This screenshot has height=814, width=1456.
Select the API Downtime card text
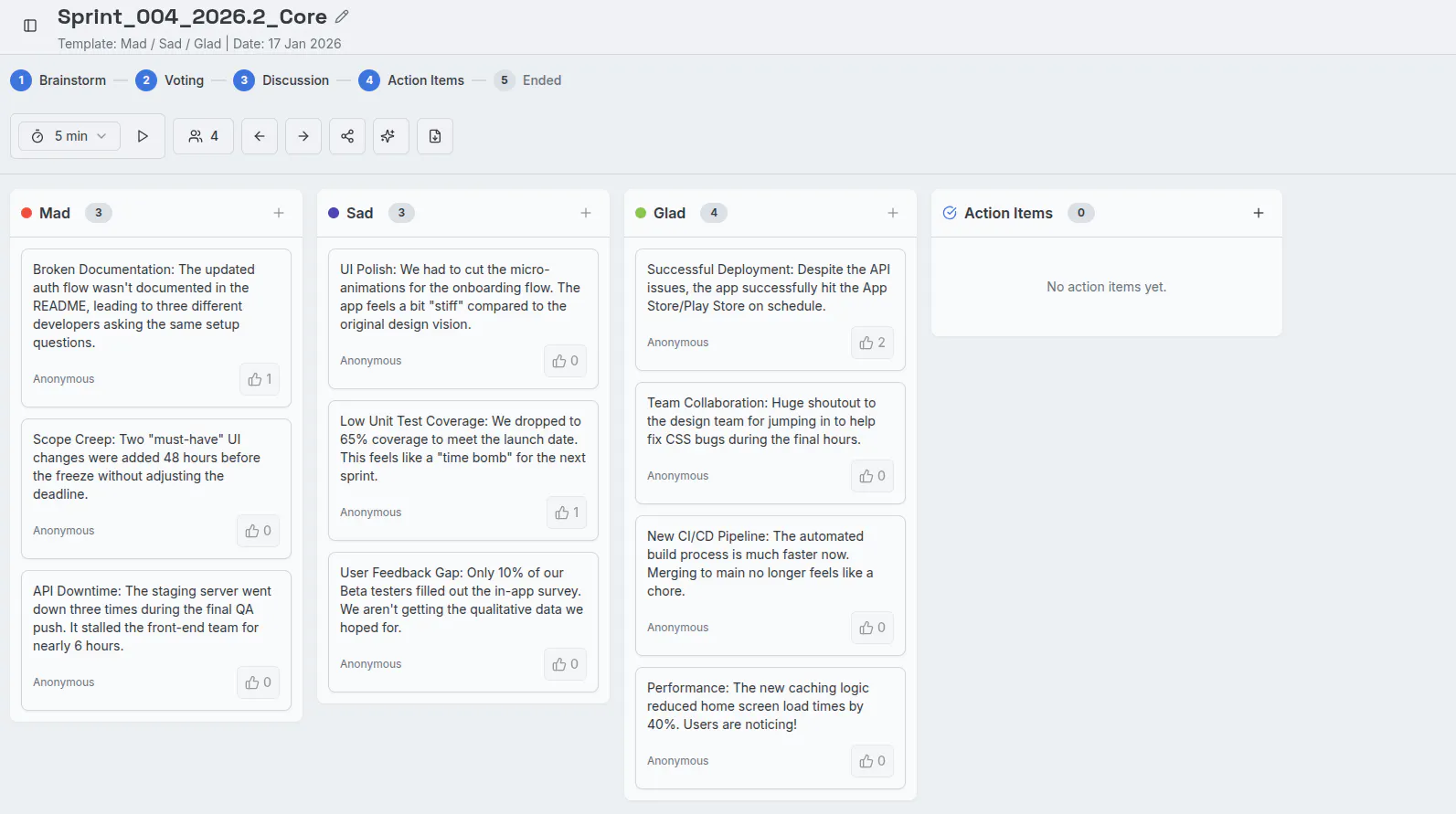click(x=153, y=618)
